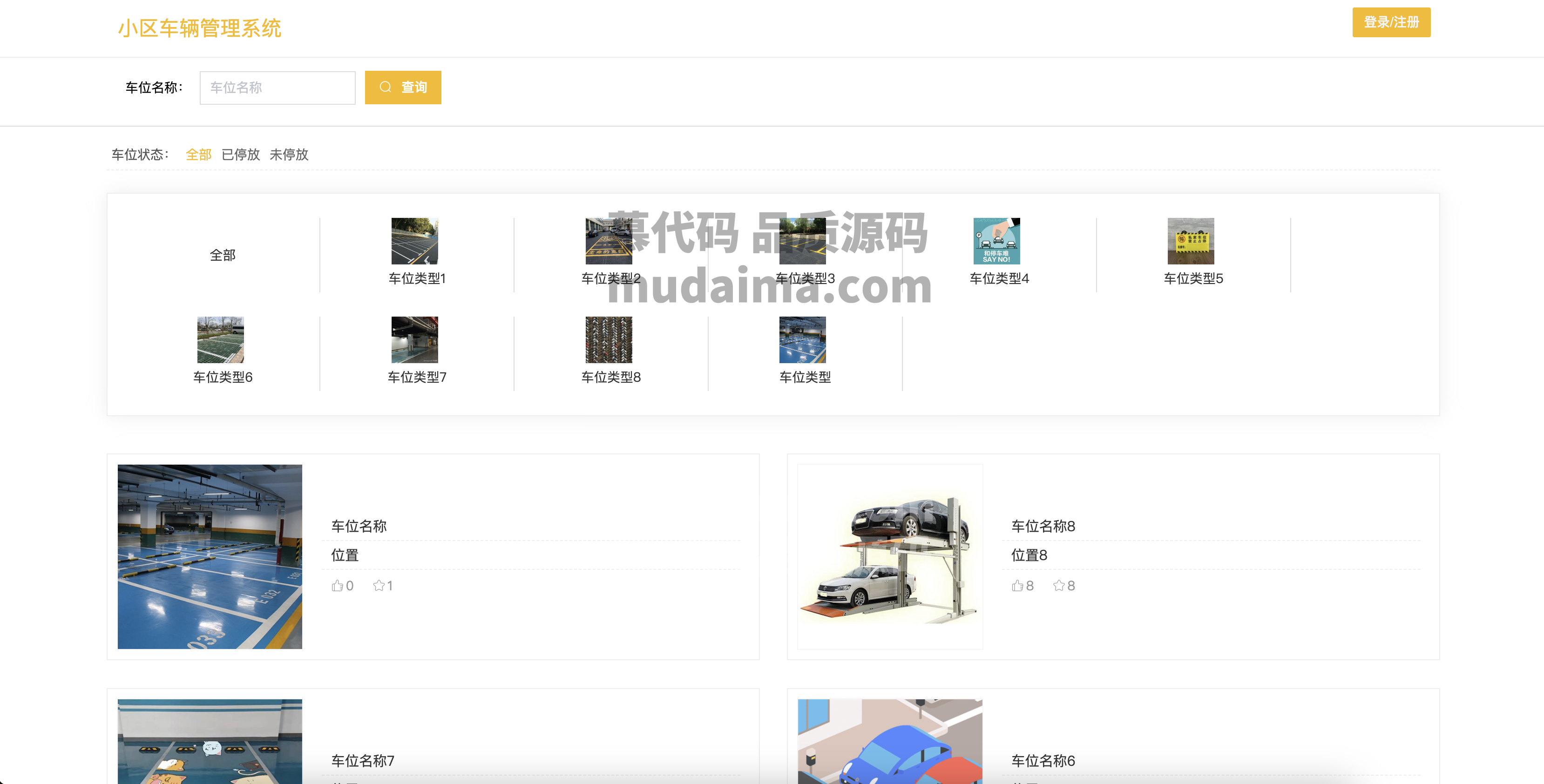Select the 未停放 status filter
Viewport: 1544px width, 784px height.
pyautogui.click(x=289, y=155)
